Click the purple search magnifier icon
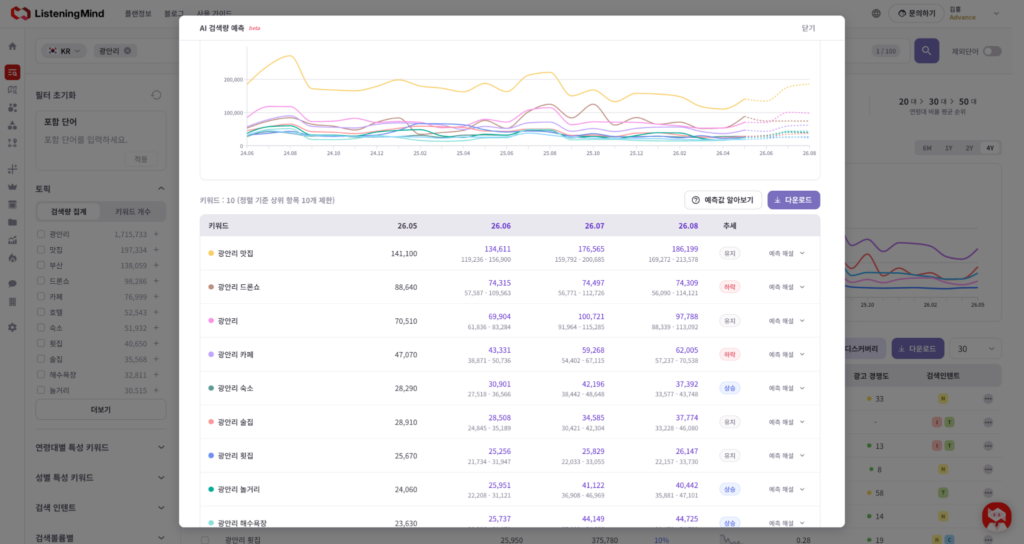Screen dimensions: 1024x544 926,51
